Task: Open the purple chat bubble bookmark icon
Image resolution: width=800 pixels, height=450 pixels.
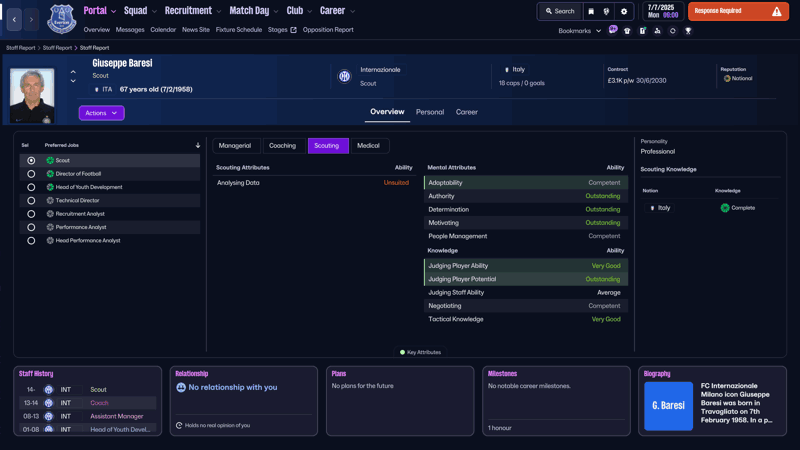Action: coord(613,30)
